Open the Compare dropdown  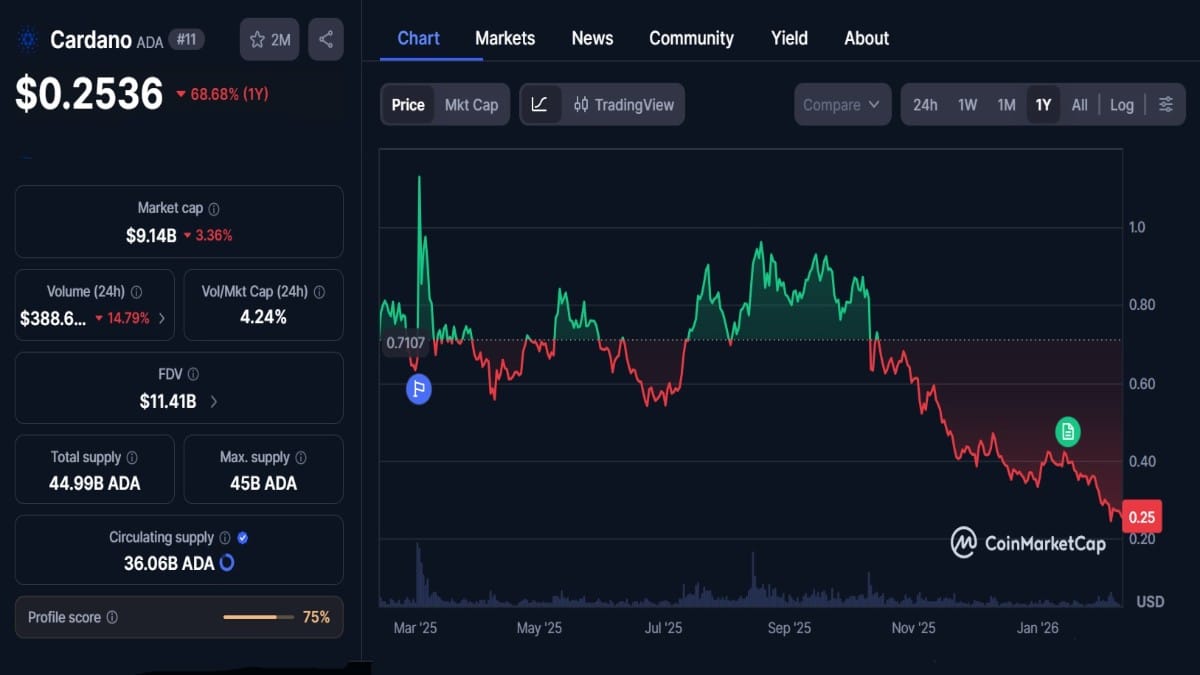842,105
